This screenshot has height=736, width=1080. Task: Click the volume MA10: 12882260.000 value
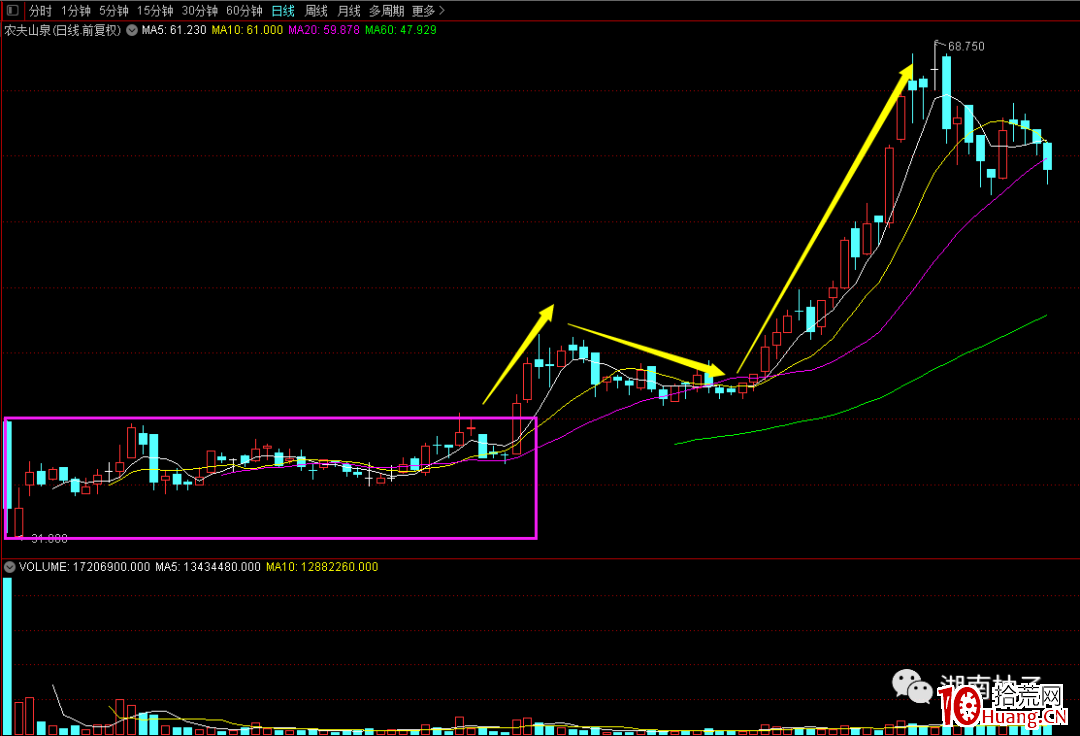(x=322, y=567)
